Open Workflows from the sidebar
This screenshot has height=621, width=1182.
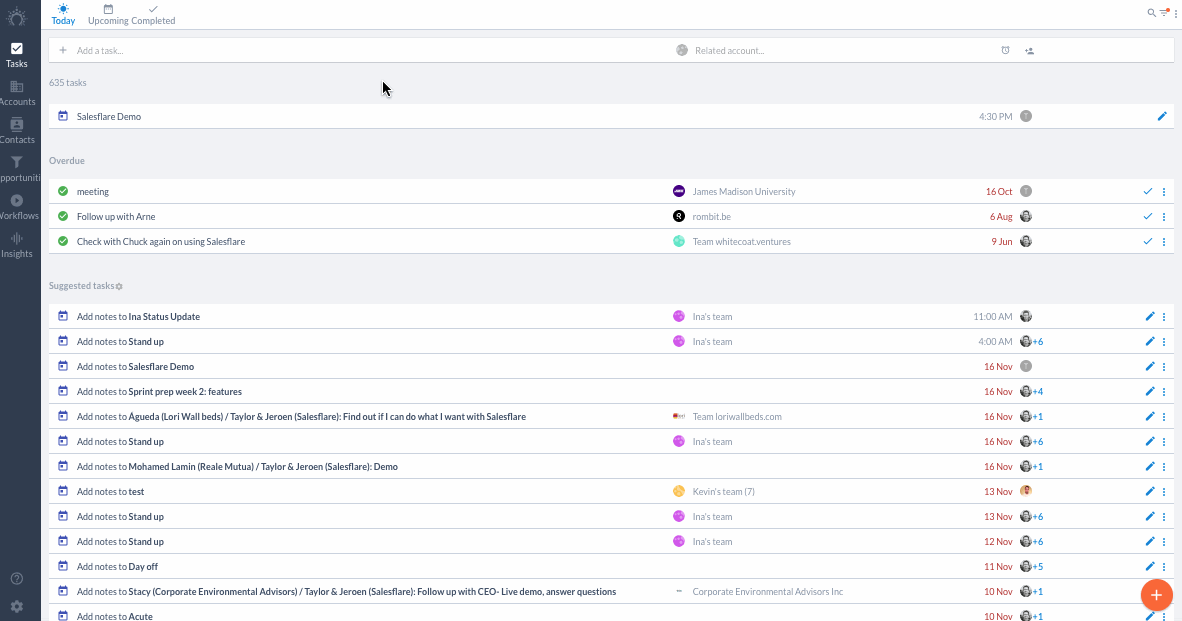17,207
